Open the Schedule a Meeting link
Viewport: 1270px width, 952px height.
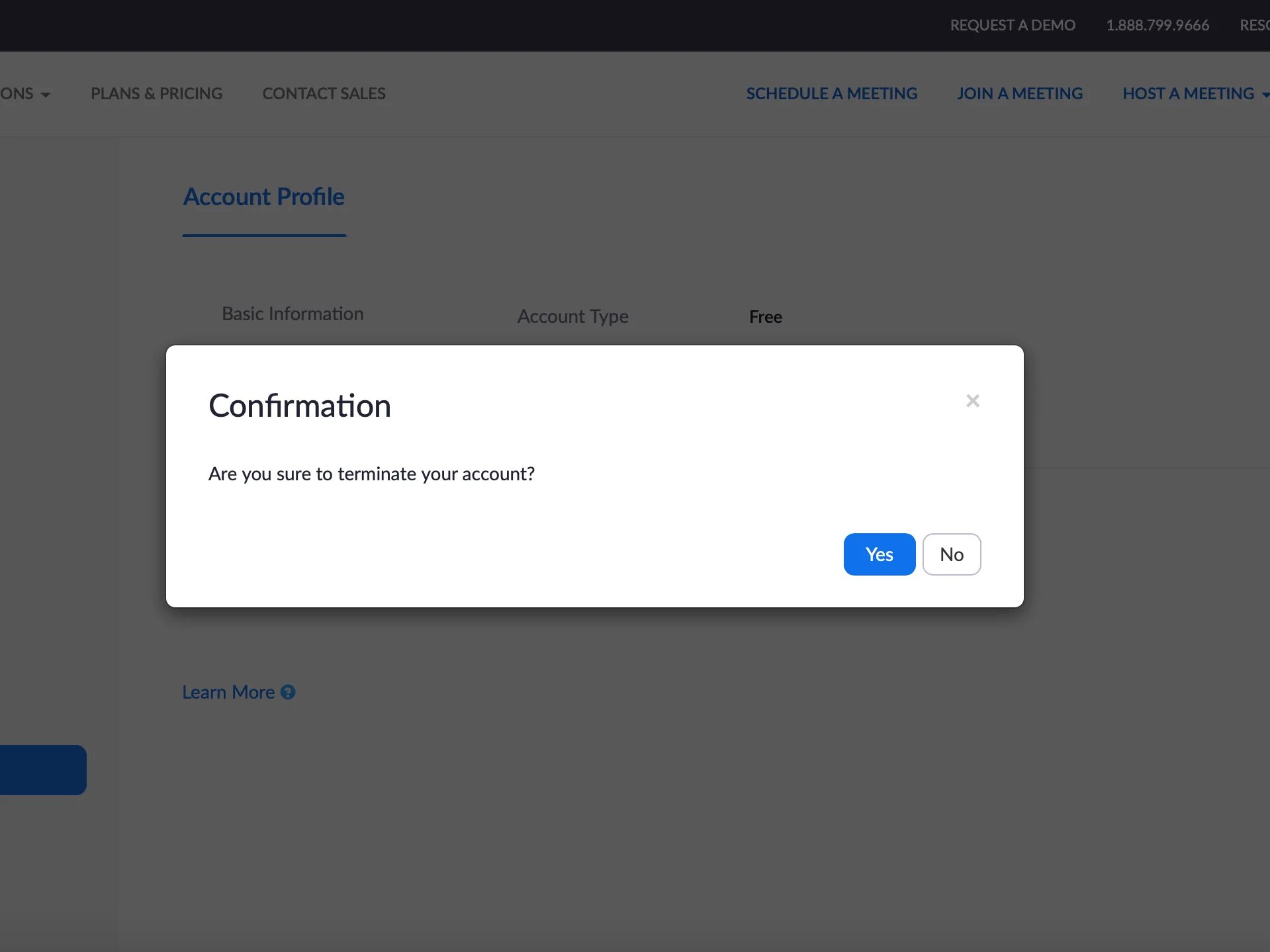832,93
